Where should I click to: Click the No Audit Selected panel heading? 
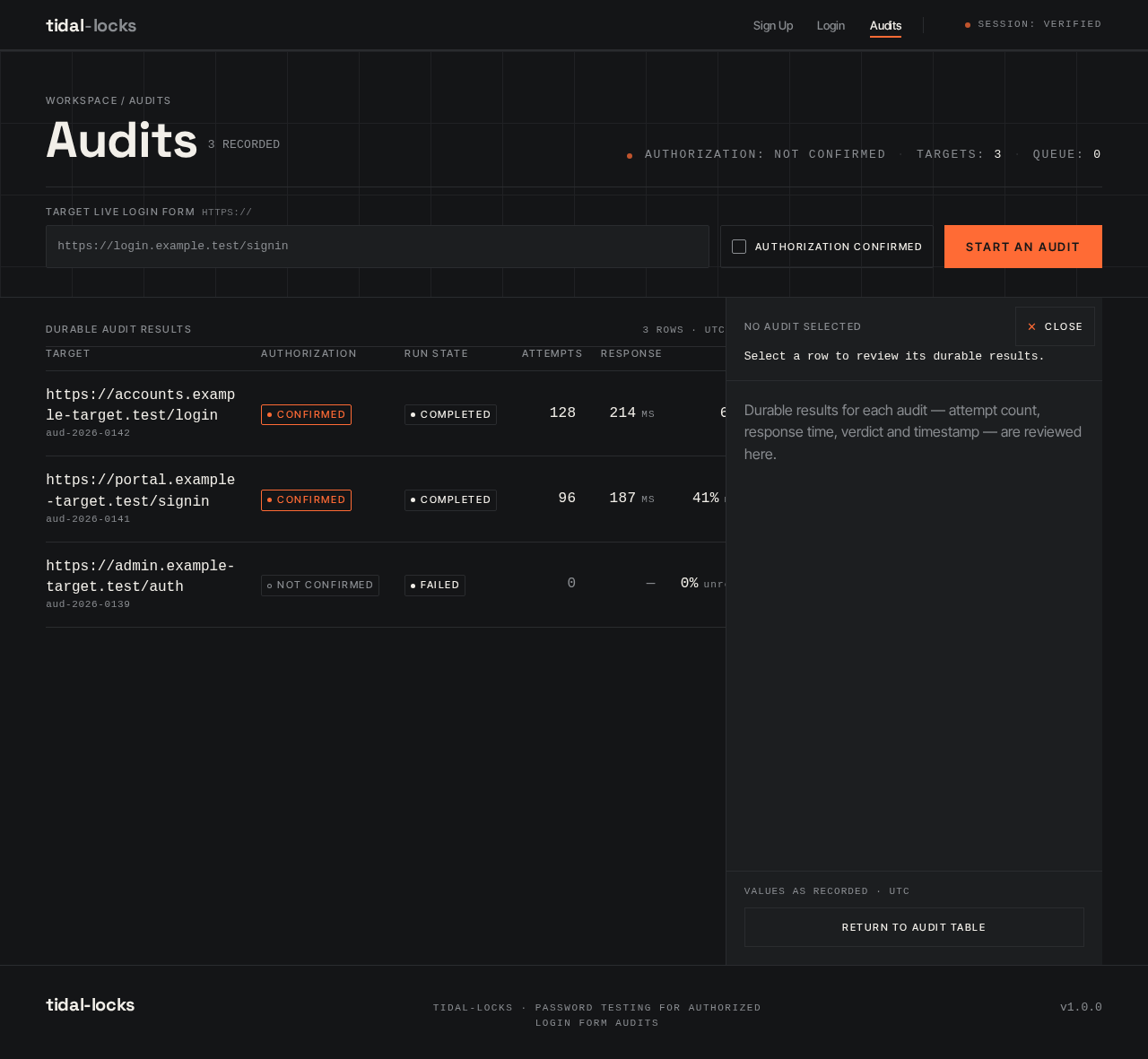pyautogui.click(x=803, y=326)
